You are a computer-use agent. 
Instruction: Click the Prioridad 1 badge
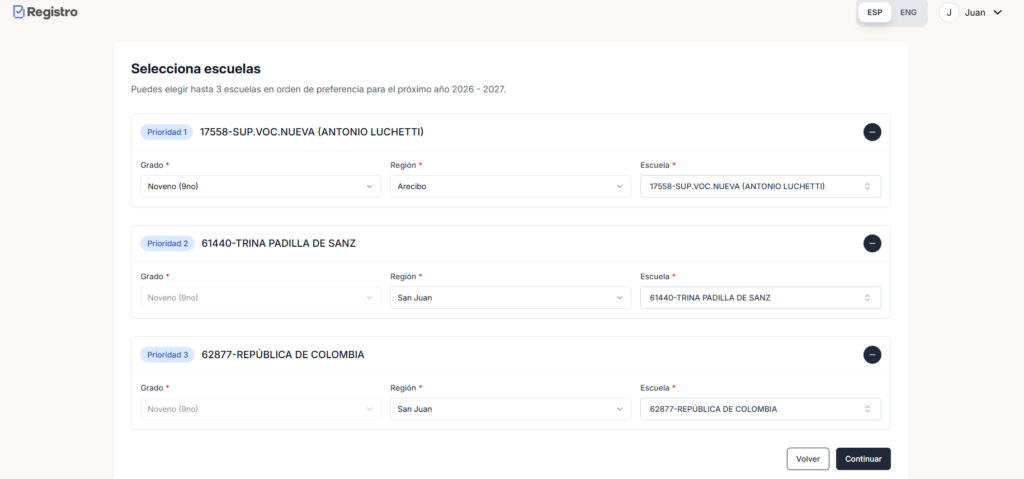166,132
